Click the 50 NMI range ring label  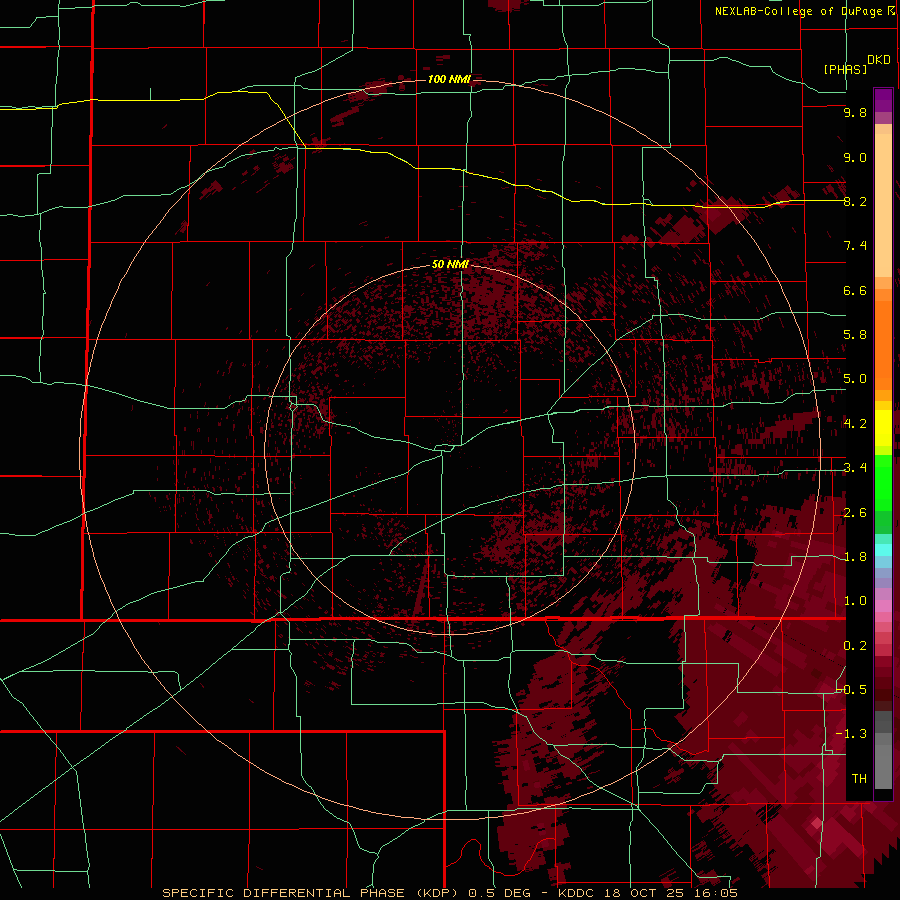(450, 264)
